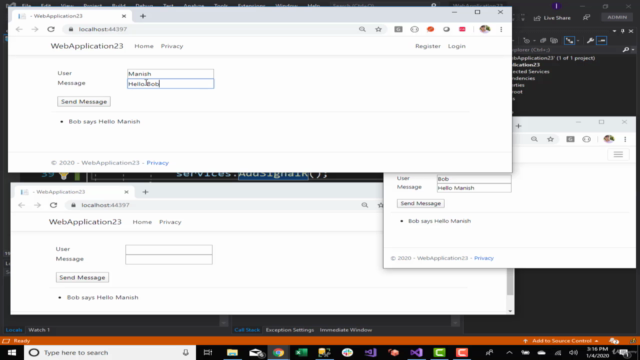Click WebApplication23 brand in top browser
The width and height of the screenshot is (640, 360).
point(87,46)
